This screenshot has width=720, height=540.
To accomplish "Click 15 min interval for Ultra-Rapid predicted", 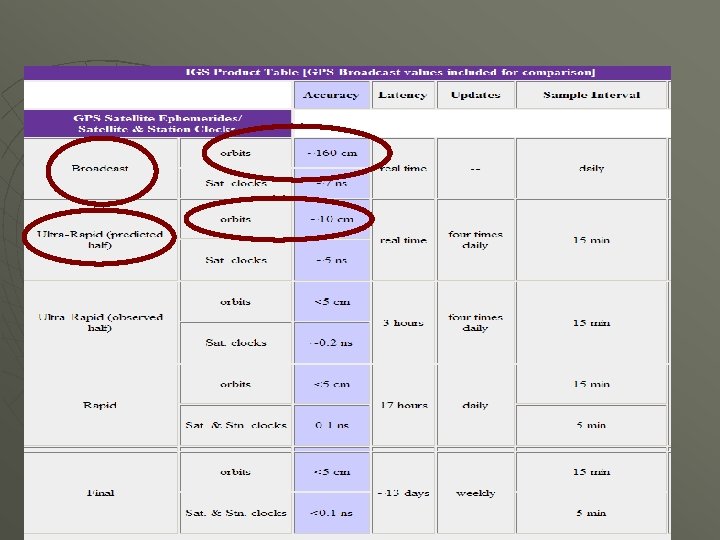I will tap(591, 240).
